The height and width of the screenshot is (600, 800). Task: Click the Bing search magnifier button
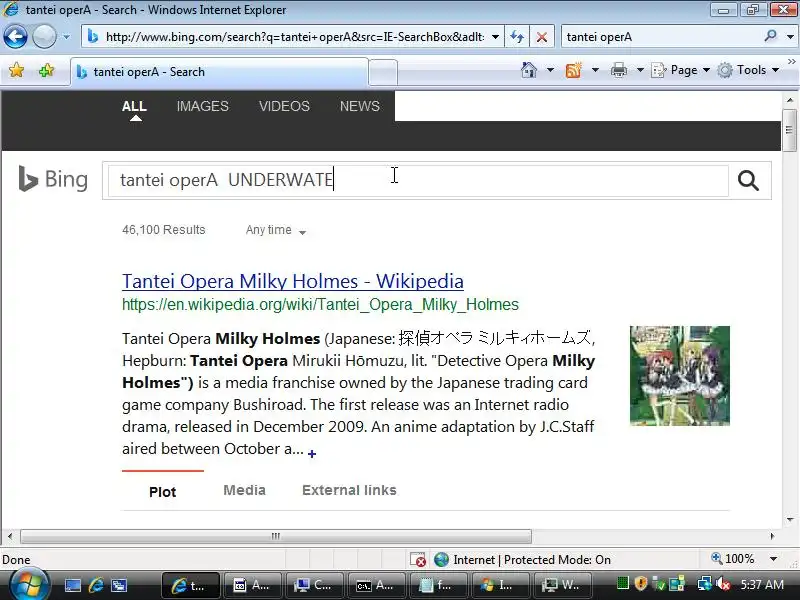click(748, 181)
